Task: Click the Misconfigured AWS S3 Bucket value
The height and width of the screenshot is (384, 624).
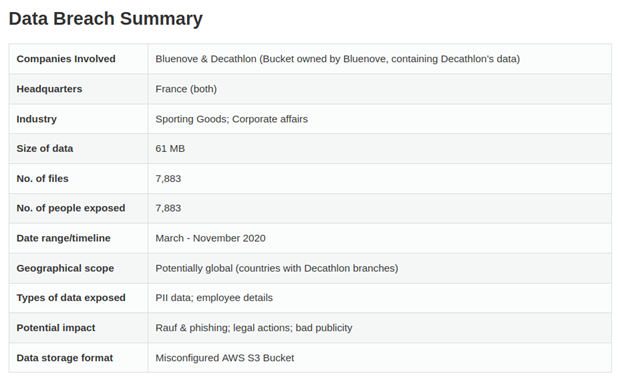Action: (224, 358)
